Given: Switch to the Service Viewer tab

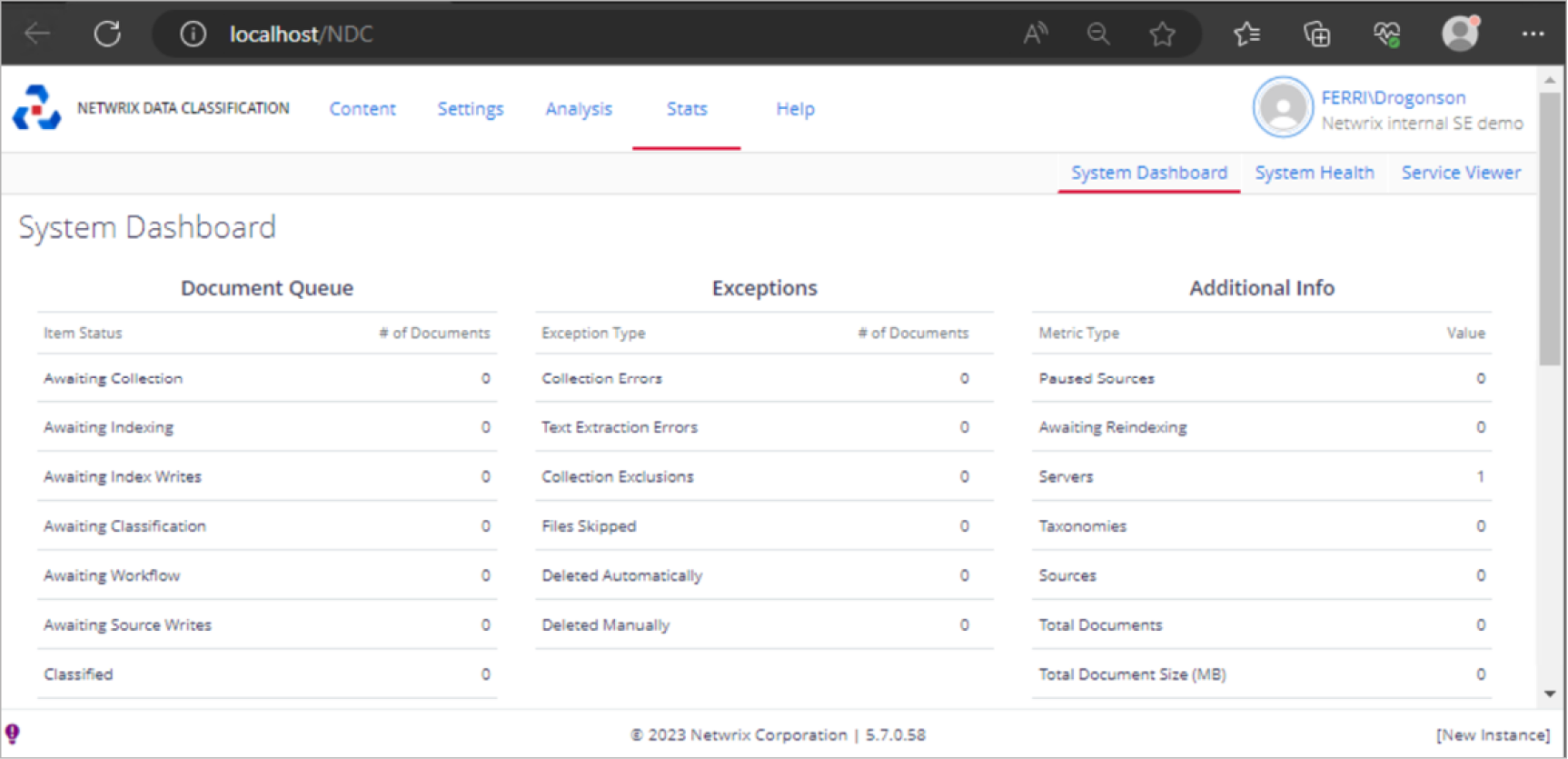Looking at the screenshot, I should pyautogui.click(x=1460, y=173).
